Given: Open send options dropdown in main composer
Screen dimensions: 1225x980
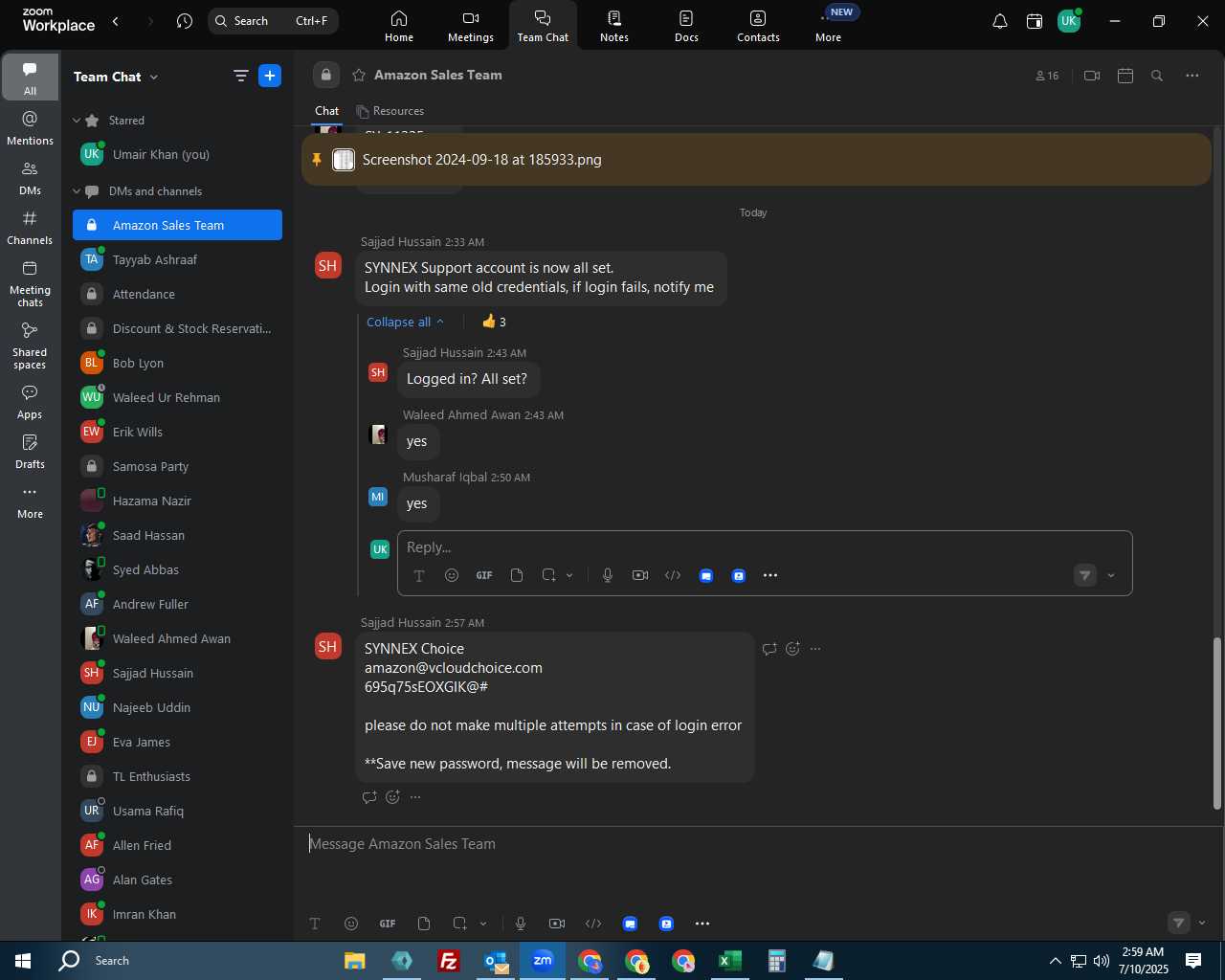Looking at the screenshot, I should pos(1202,923).
